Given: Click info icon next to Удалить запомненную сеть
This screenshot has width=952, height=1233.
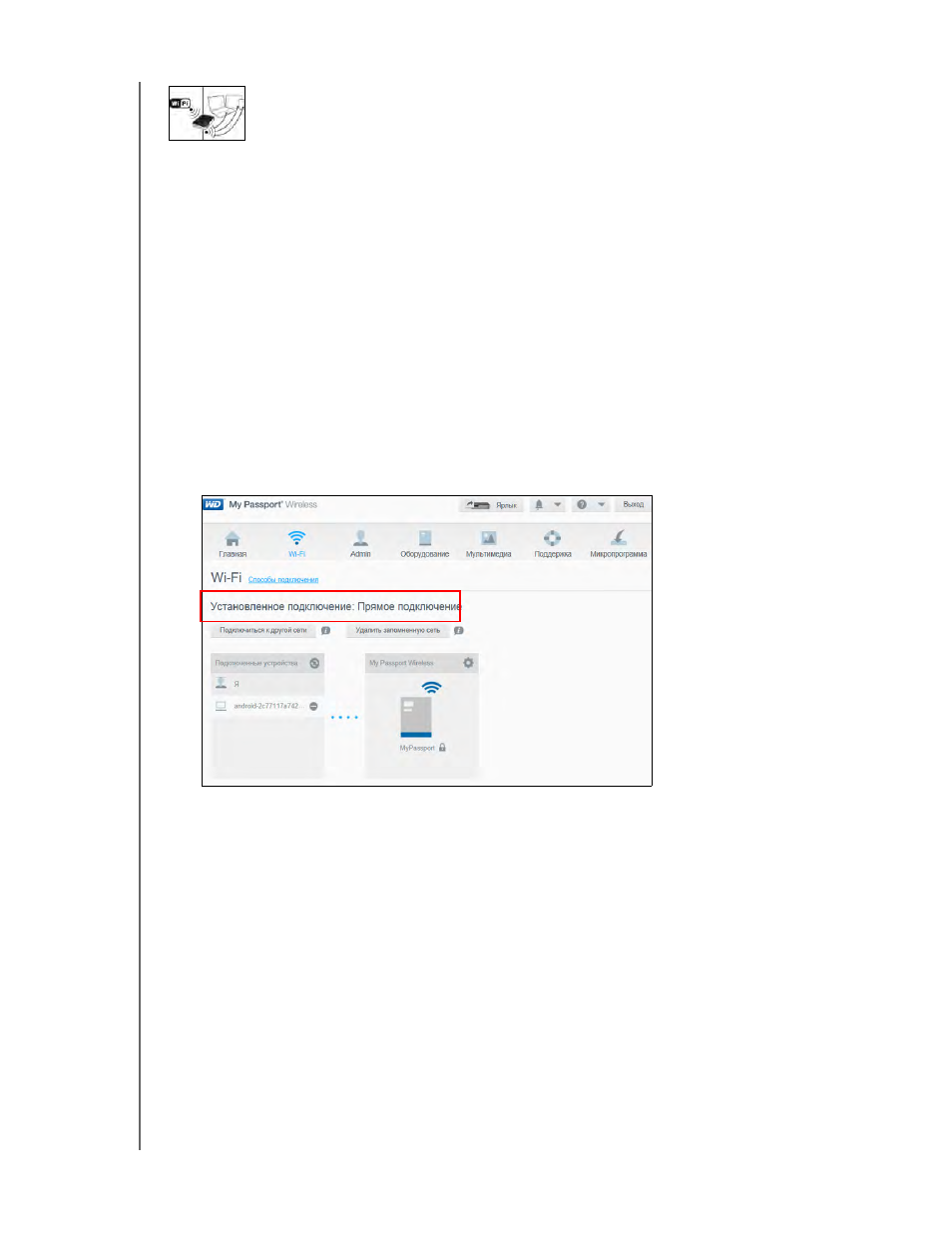Looking at the screenshot, I should pos(459,631).
